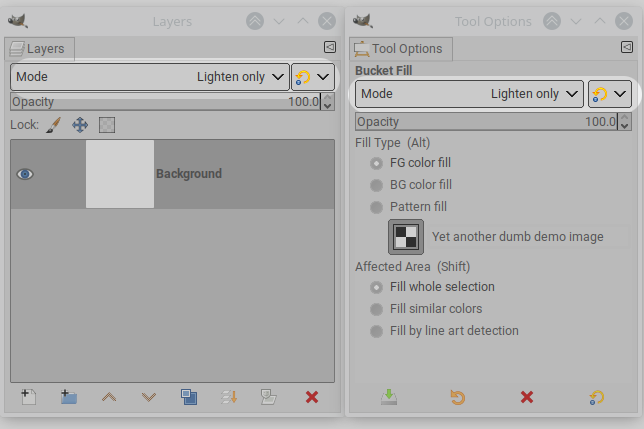The width and height of the screenshot is (644, 429).
Task: Delete the layer with red X
Action: 312,397
